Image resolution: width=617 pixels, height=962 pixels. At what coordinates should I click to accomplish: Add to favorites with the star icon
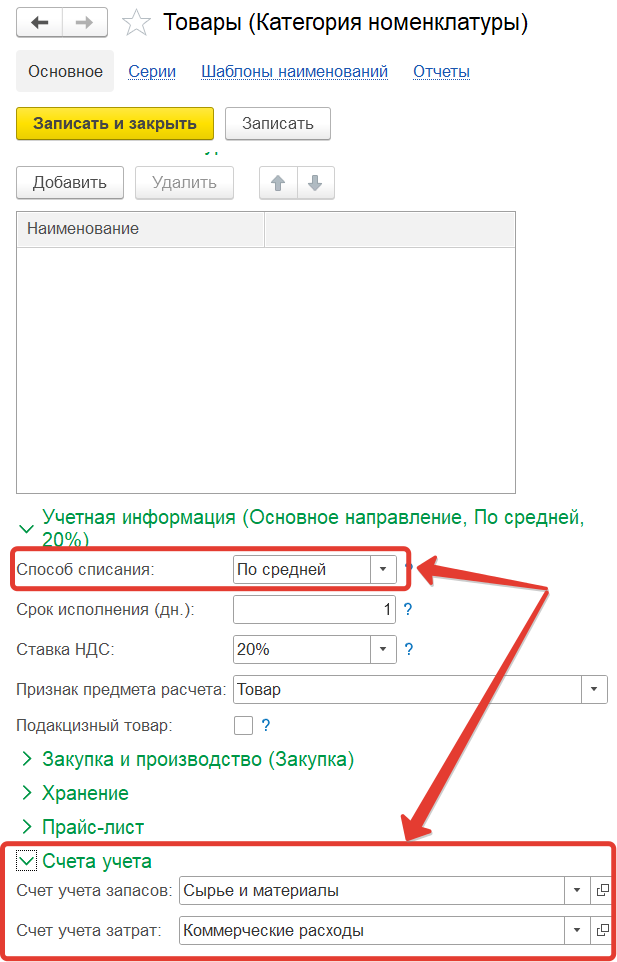click(x=136, y=23)
